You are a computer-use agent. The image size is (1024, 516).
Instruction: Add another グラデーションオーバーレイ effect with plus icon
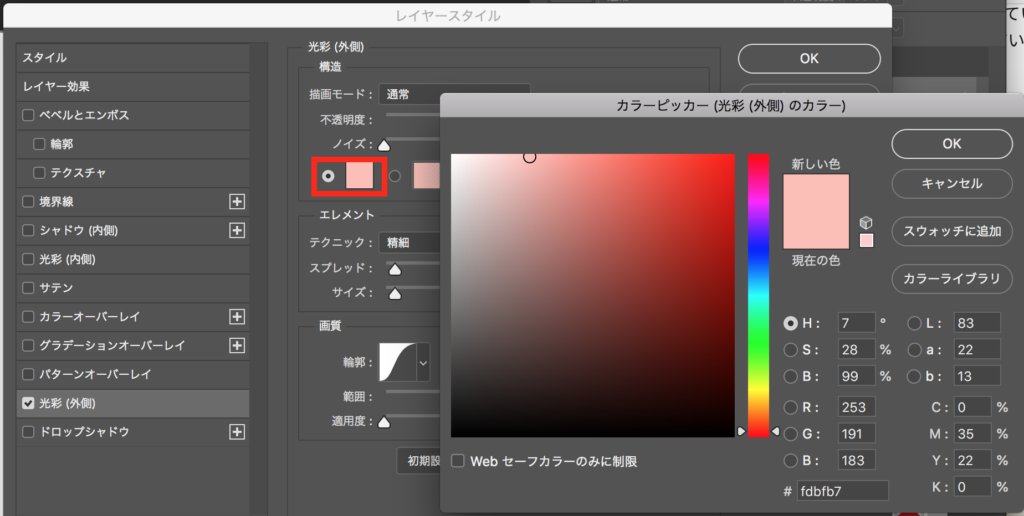(x=237, y=345)
